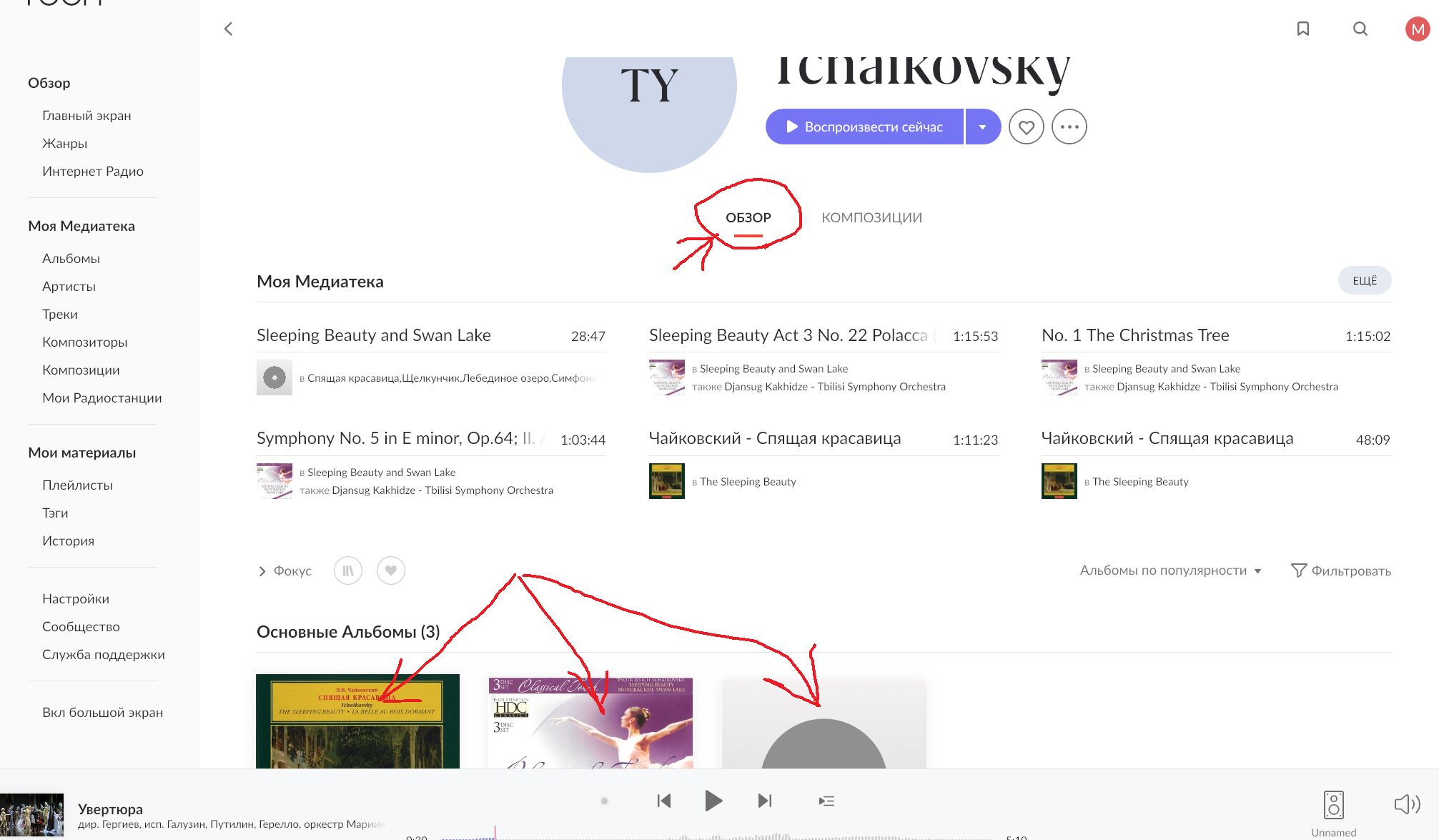
Task: Click album art under Sleeping Beauty Act 3 Polacca
Action: [667, 377]
